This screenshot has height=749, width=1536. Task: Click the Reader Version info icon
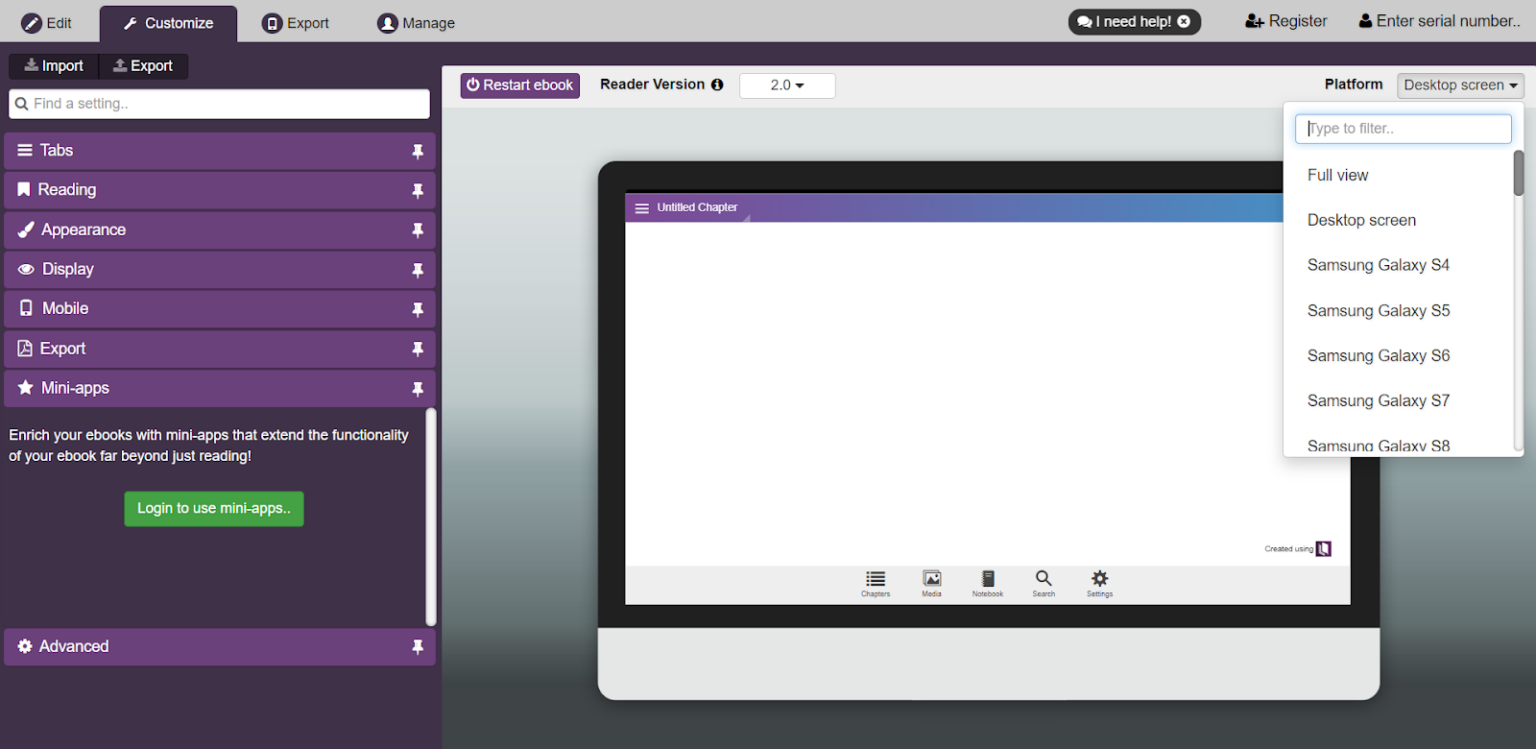click(x=719, y=84)
